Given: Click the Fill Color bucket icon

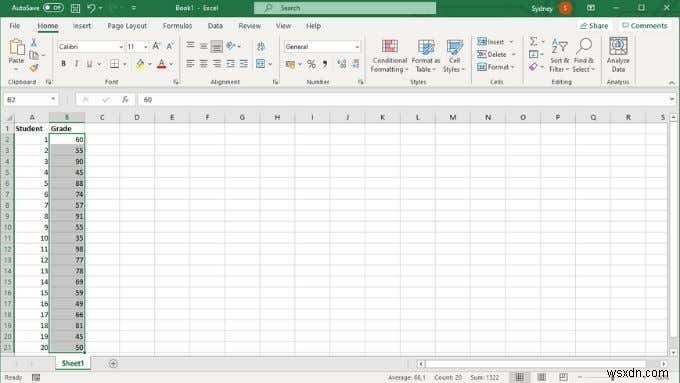Looking at the screenshot, I should click(140, 64).
